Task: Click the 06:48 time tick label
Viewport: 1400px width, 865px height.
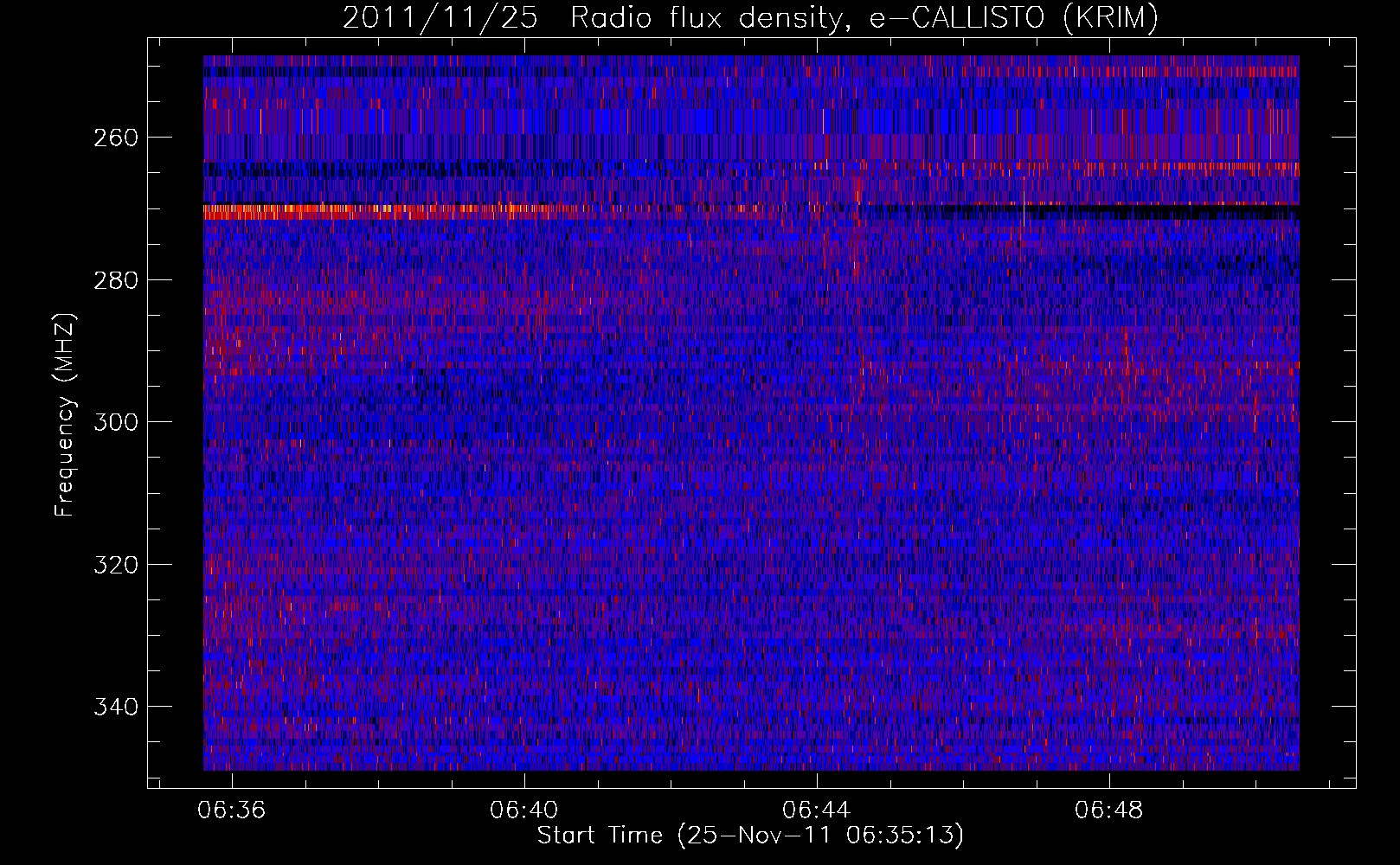Action: click(x=1109, y=811)
